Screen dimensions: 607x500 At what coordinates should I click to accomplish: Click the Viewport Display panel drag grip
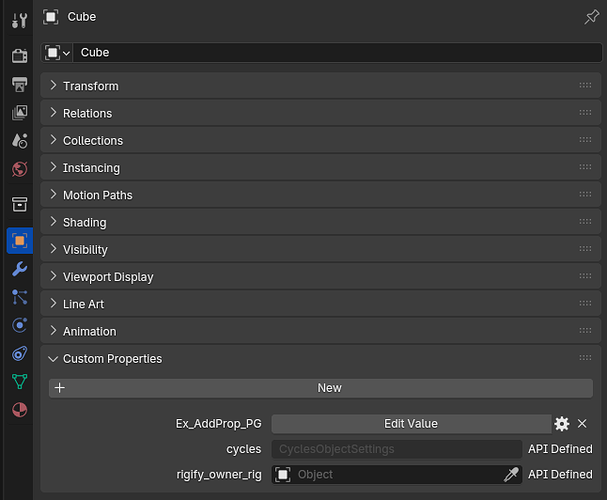pos(585,276)
